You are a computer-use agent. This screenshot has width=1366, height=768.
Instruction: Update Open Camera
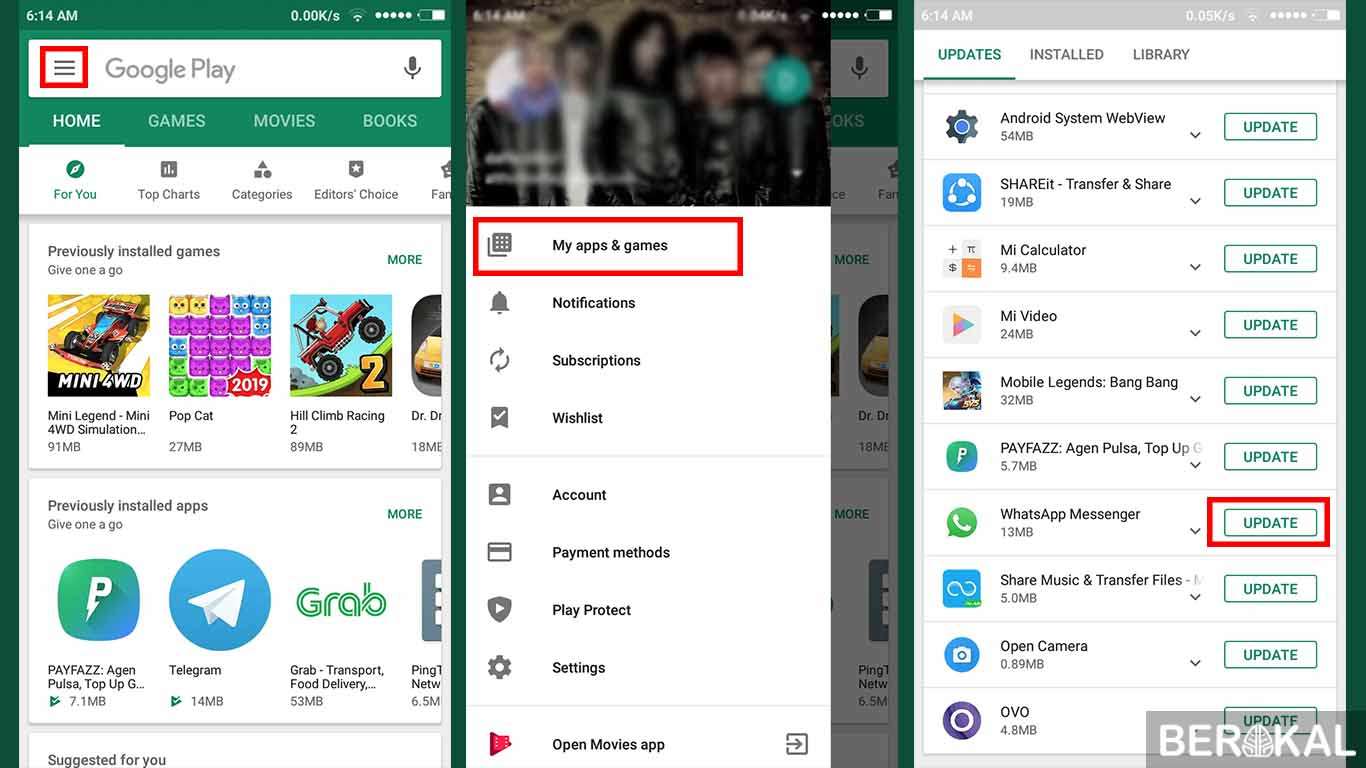(x=1270, y=655)
